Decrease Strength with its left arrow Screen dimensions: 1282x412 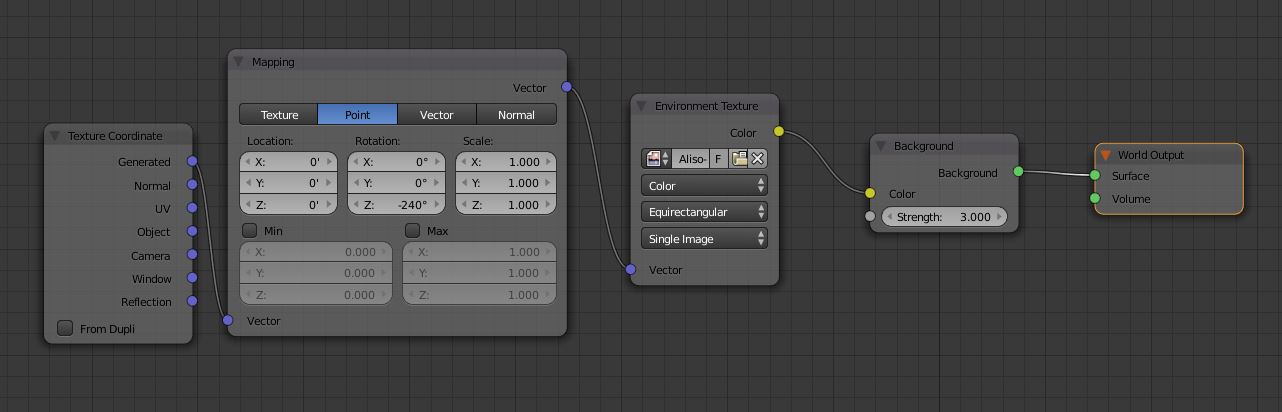pos(889,217)
